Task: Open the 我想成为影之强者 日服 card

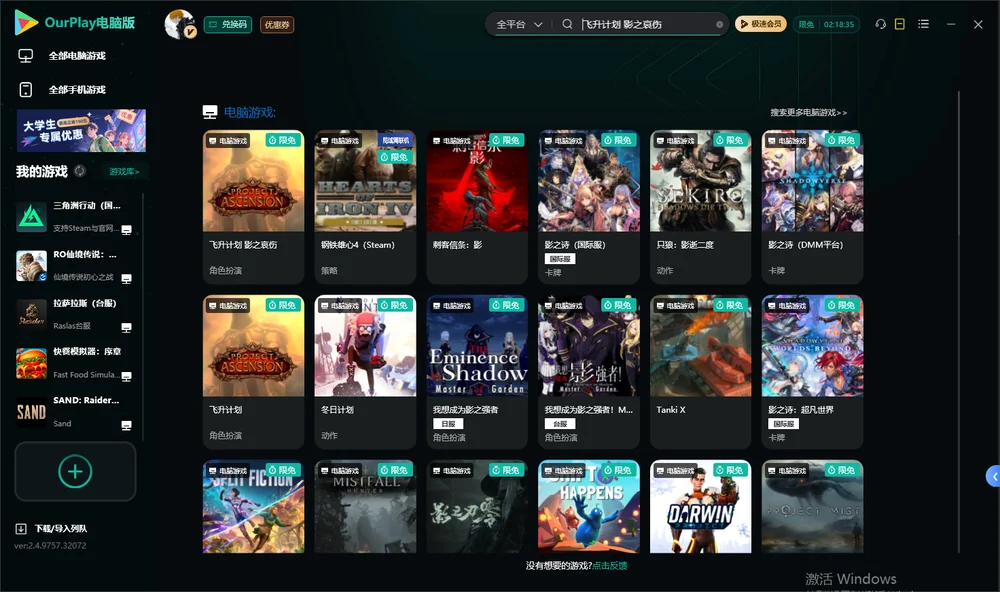Action: pyautogui.click(x=477, y=372)
